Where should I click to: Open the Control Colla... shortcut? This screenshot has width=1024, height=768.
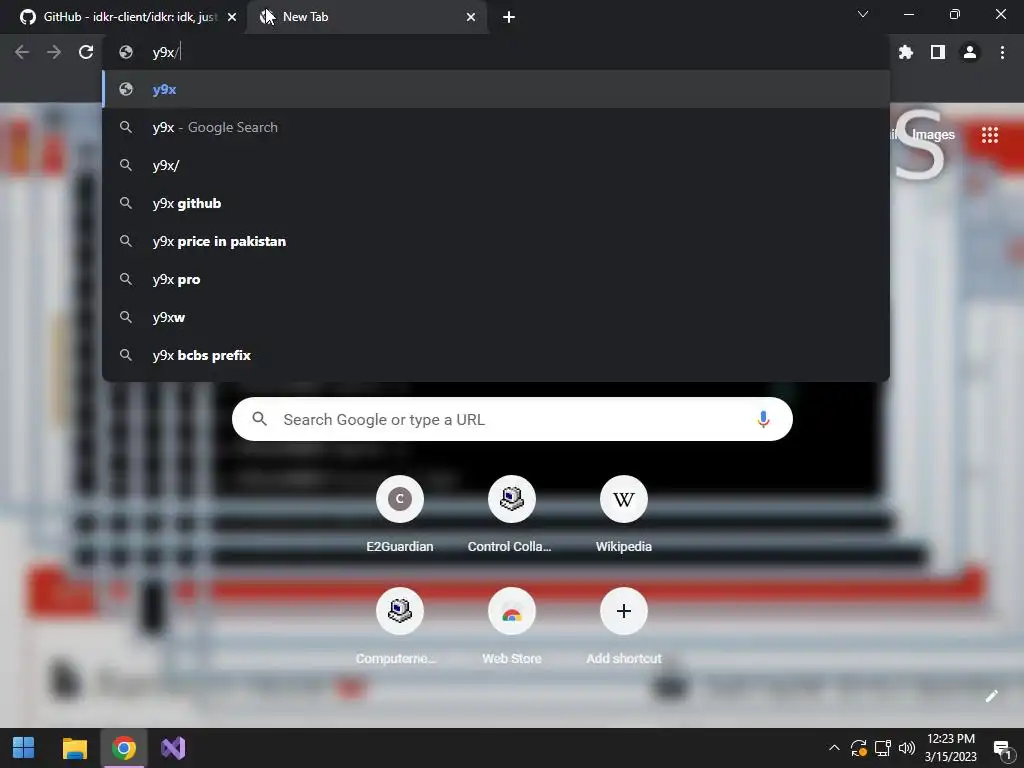pyautogui.click(x=511, y=515)
